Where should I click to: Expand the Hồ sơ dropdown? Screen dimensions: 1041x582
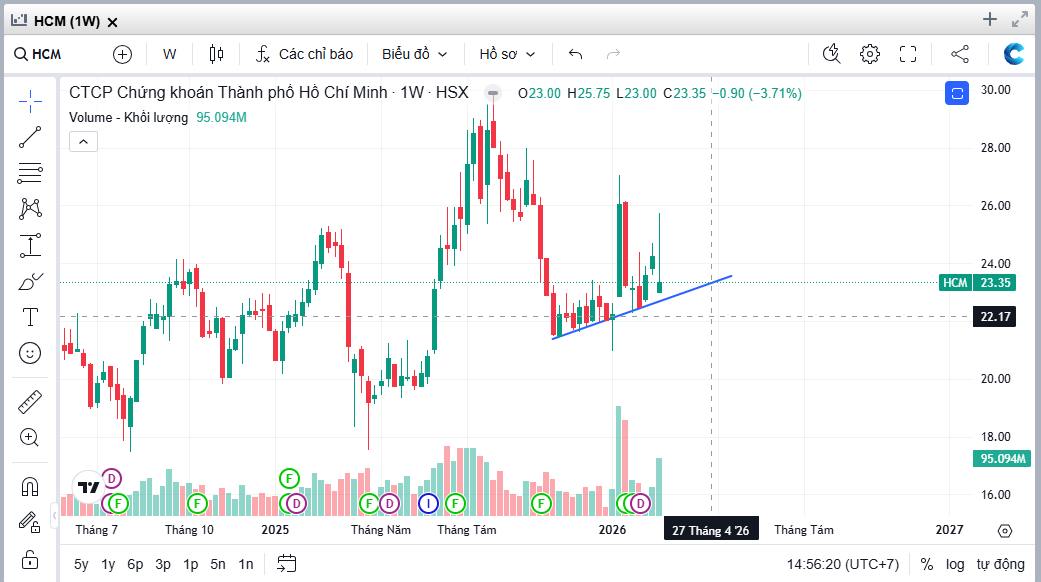(507, 54)
